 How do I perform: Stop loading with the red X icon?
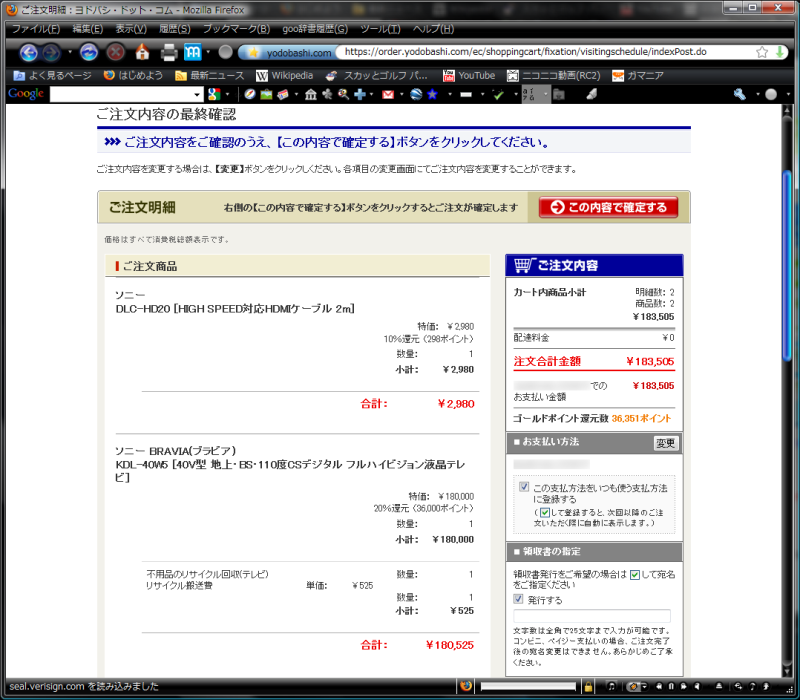coord(116,53)
